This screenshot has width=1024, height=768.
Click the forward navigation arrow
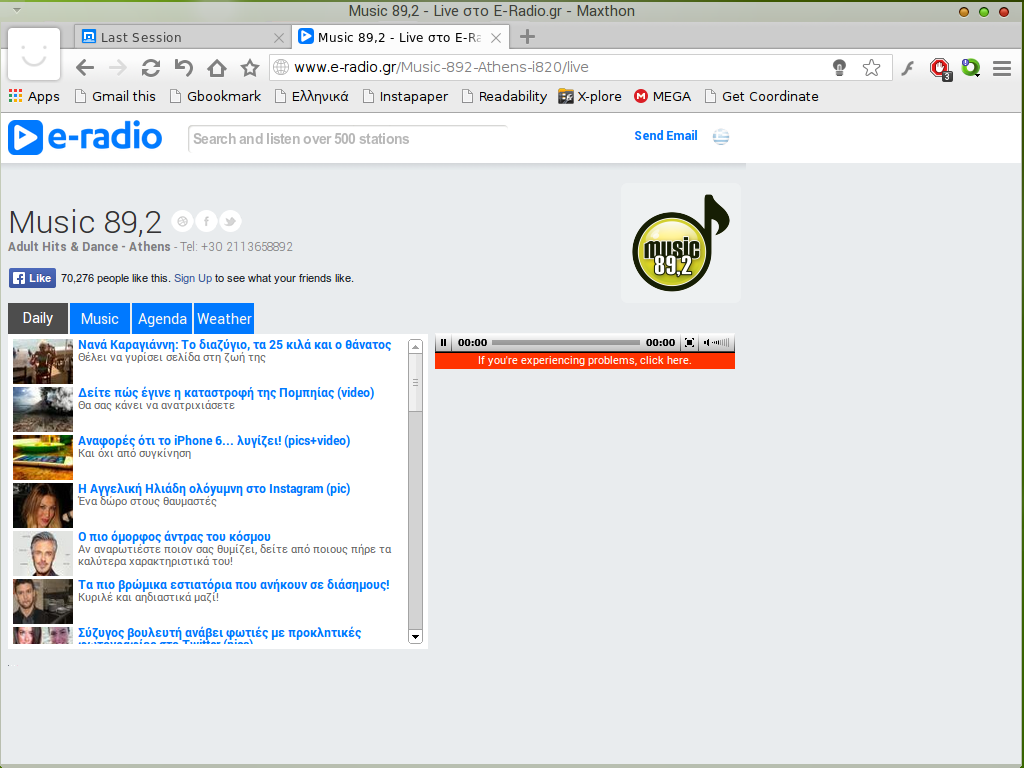(118, 67)
